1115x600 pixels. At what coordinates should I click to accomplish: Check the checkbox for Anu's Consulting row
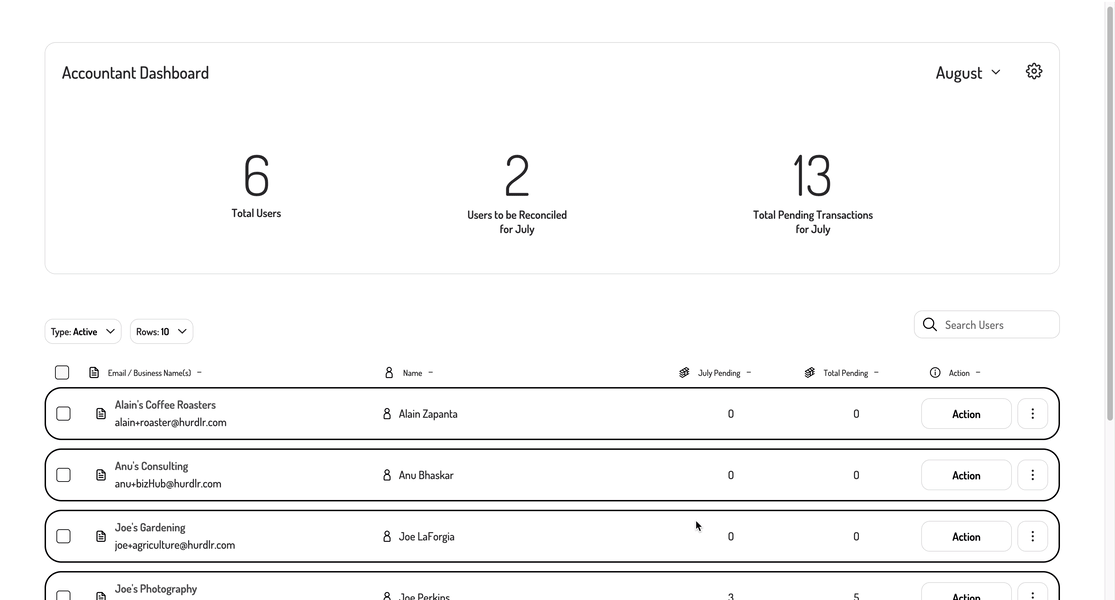[63, 474]
